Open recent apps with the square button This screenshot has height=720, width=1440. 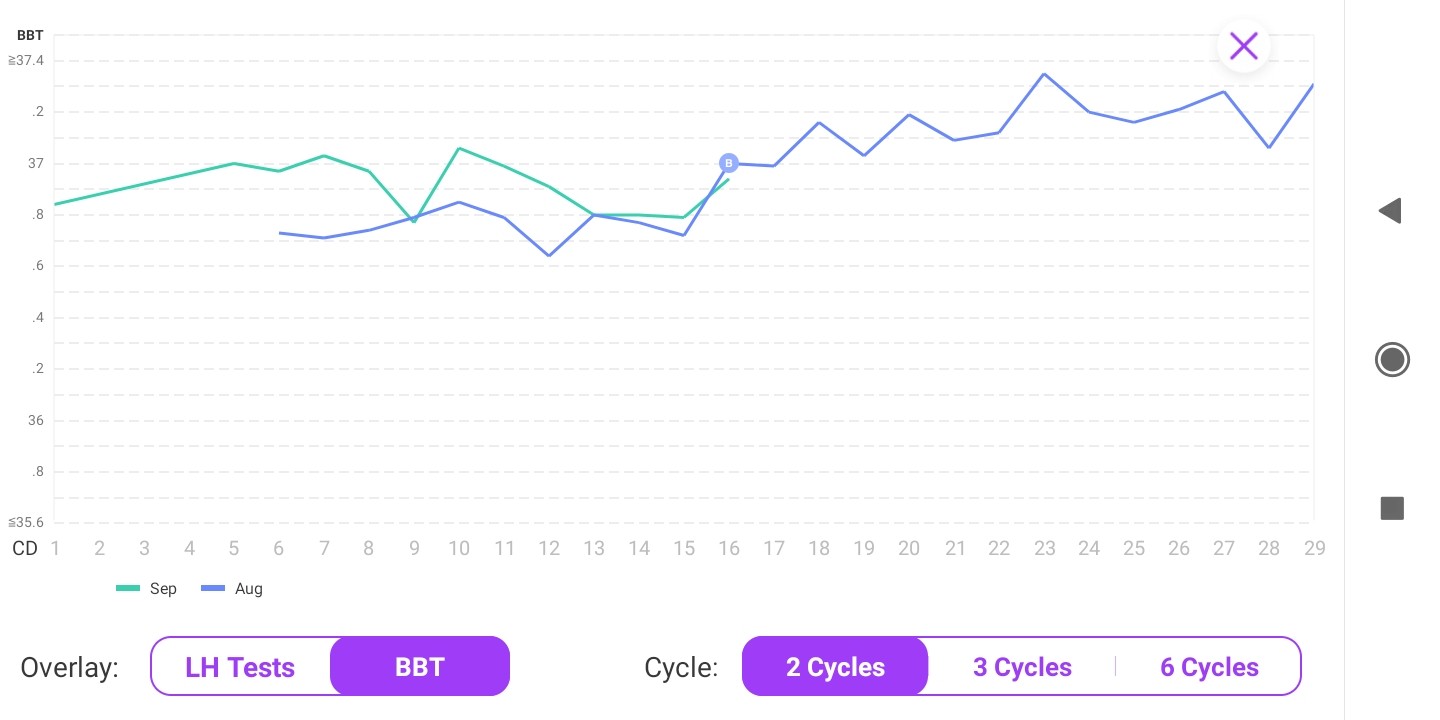[x=1392, y=508]
